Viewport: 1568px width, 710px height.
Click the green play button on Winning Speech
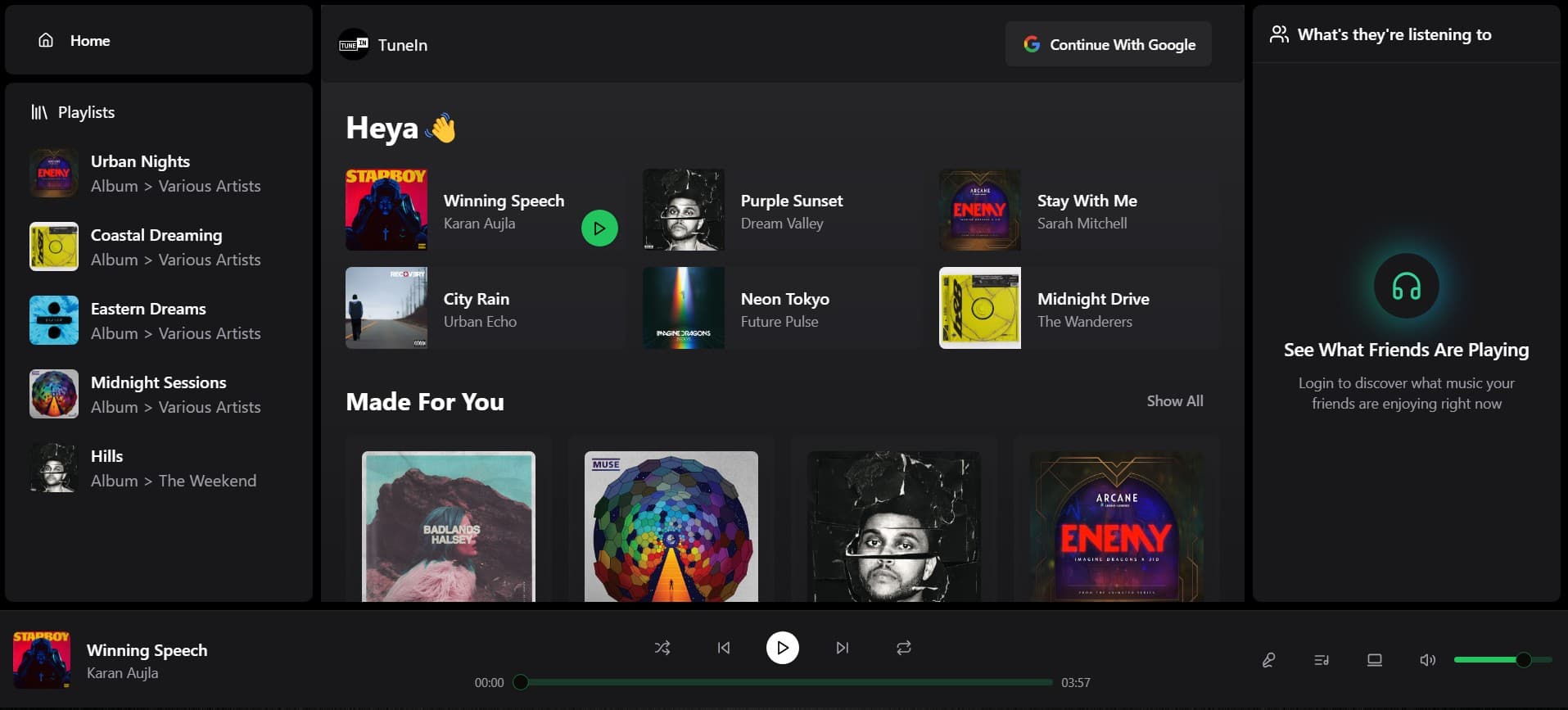[x=599, y=228]
